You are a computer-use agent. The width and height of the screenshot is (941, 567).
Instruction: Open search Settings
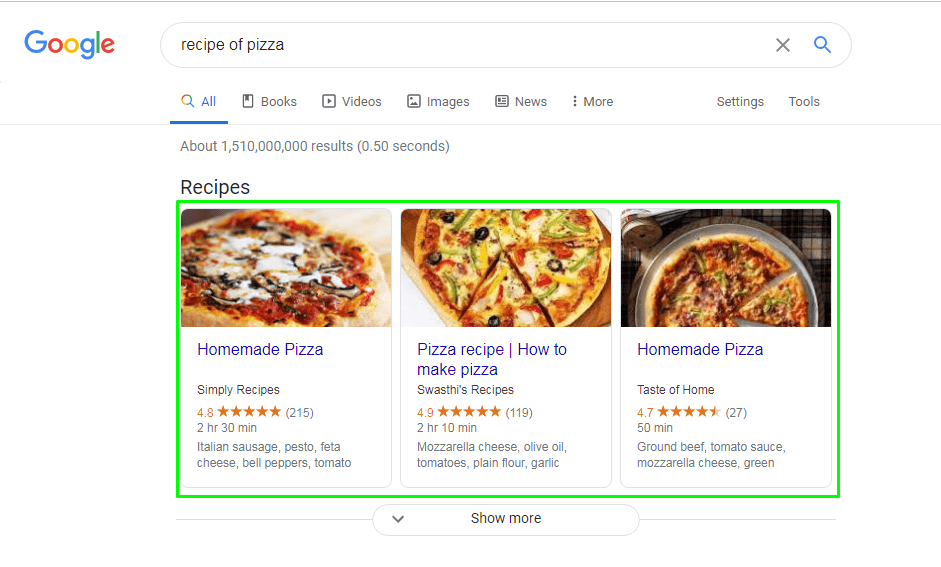[x=740, y=101]
